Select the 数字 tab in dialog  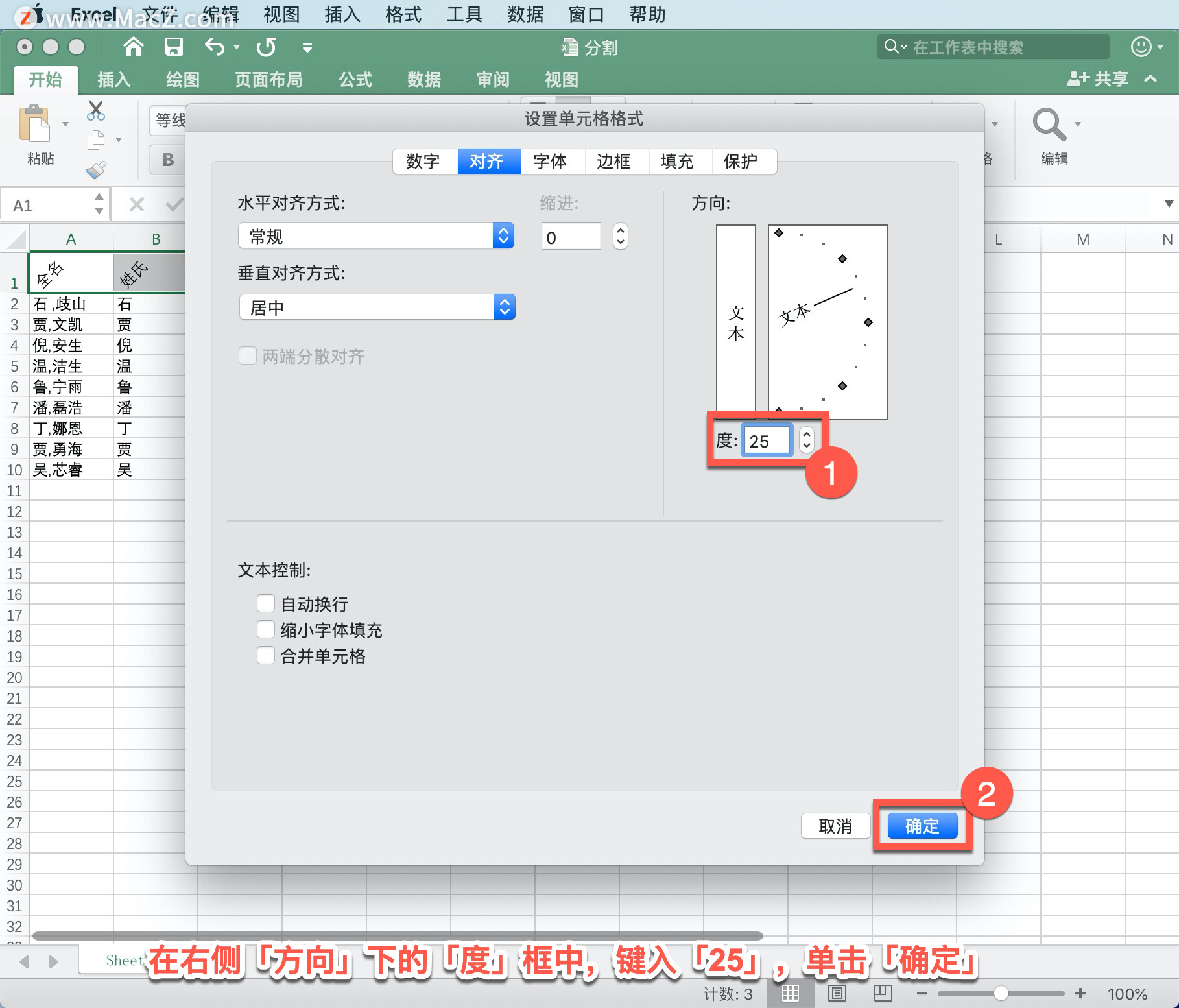tap(423, 161)
